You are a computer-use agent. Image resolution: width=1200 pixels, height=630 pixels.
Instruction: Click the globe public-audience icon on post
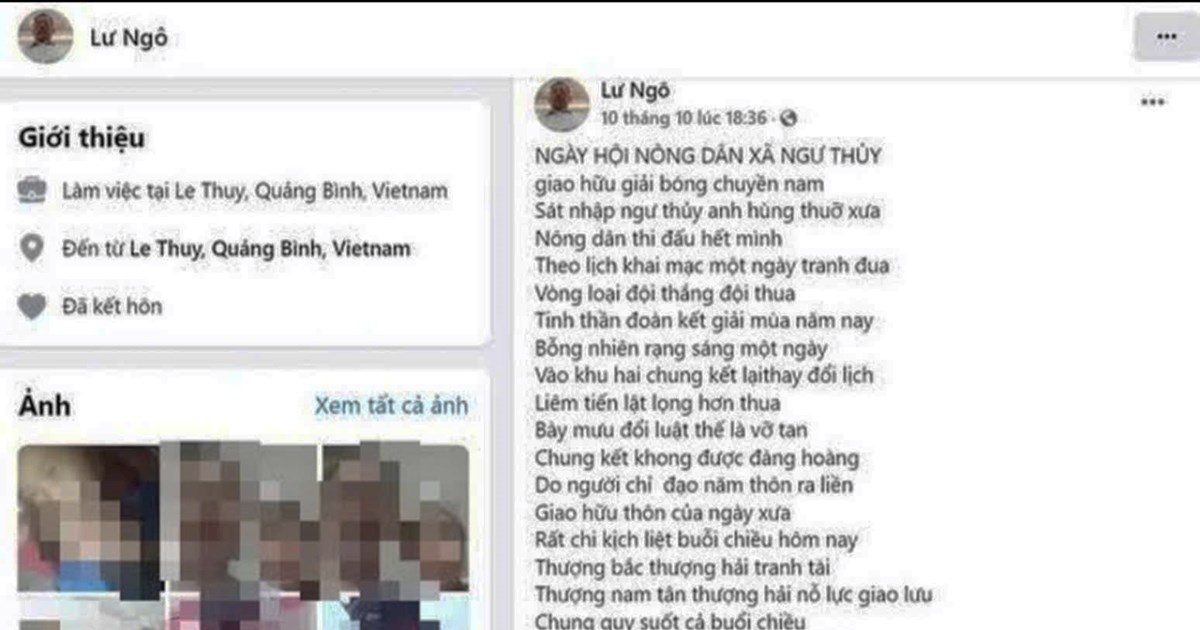[x=788, y=119]
